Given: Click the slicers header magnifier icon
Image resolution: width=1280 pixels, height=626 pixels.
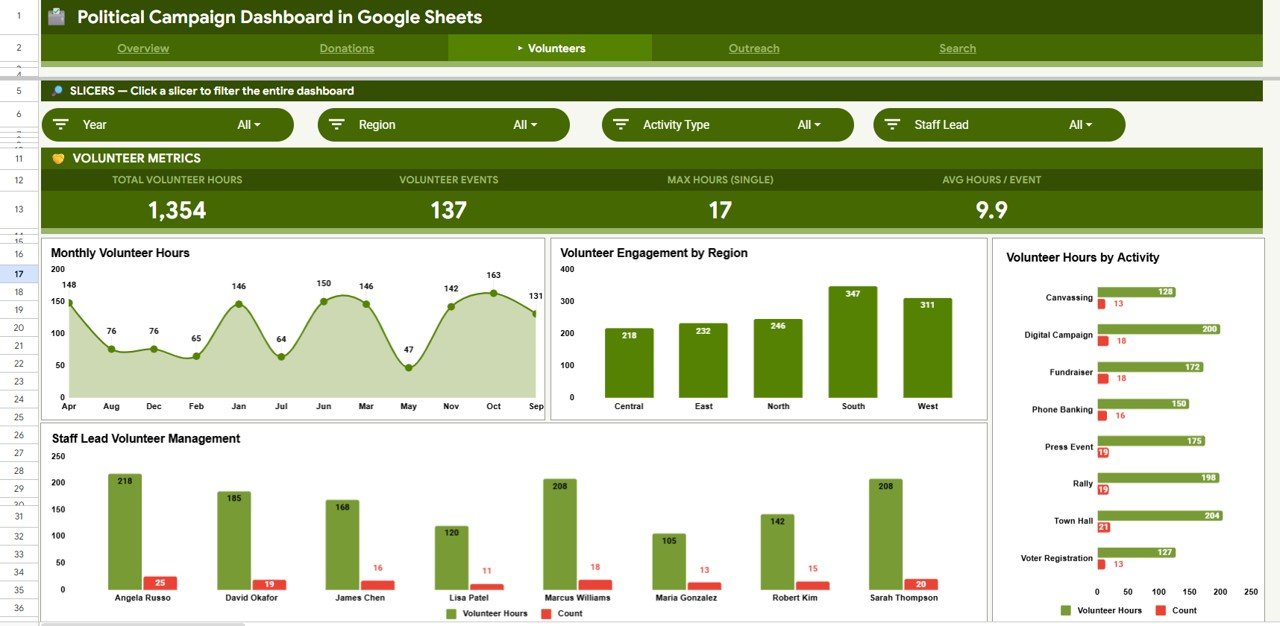Looking at the screenshot, I should (57, 91).
